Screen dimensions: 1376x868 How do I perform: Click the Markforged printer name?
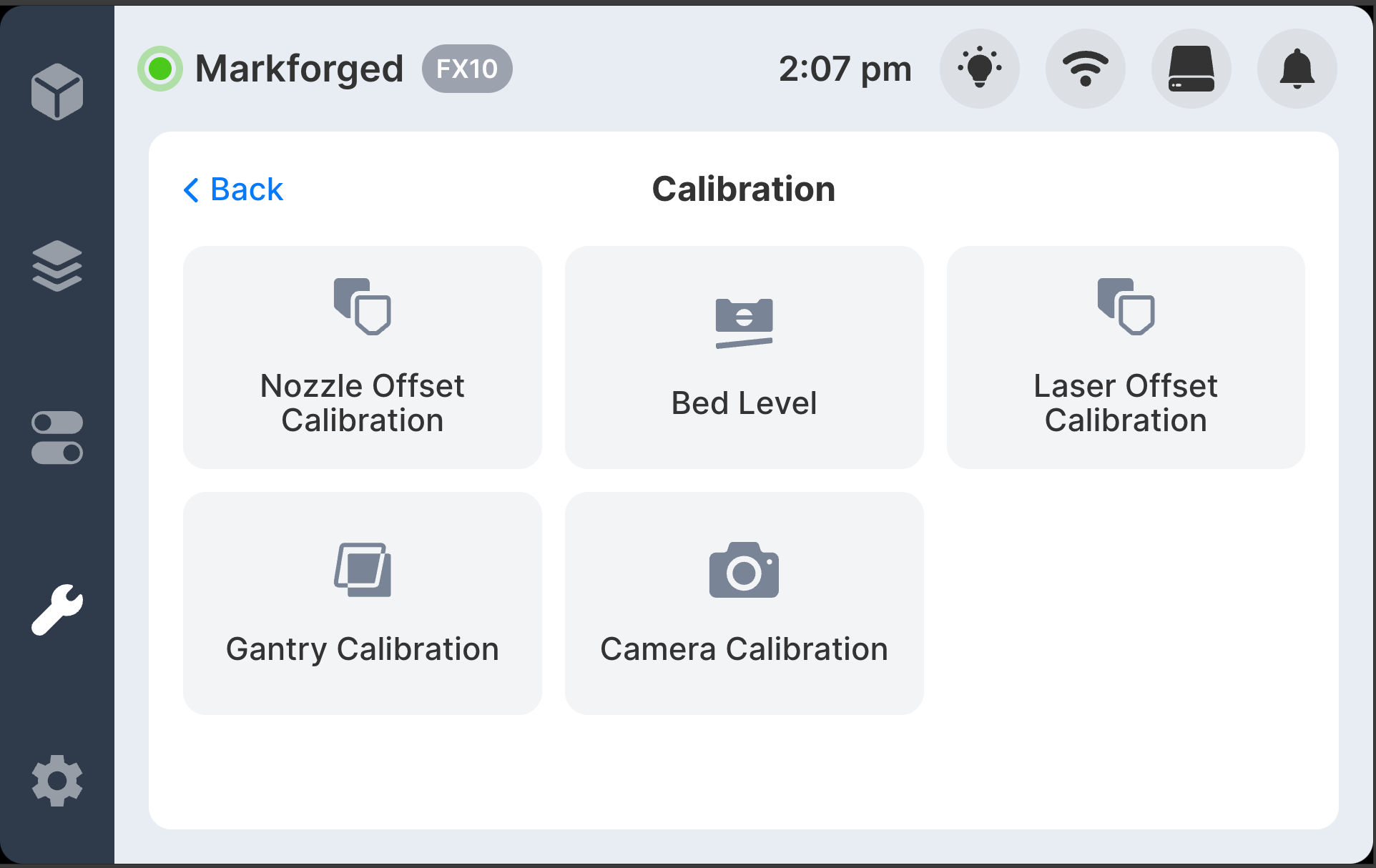click(300, 68)
